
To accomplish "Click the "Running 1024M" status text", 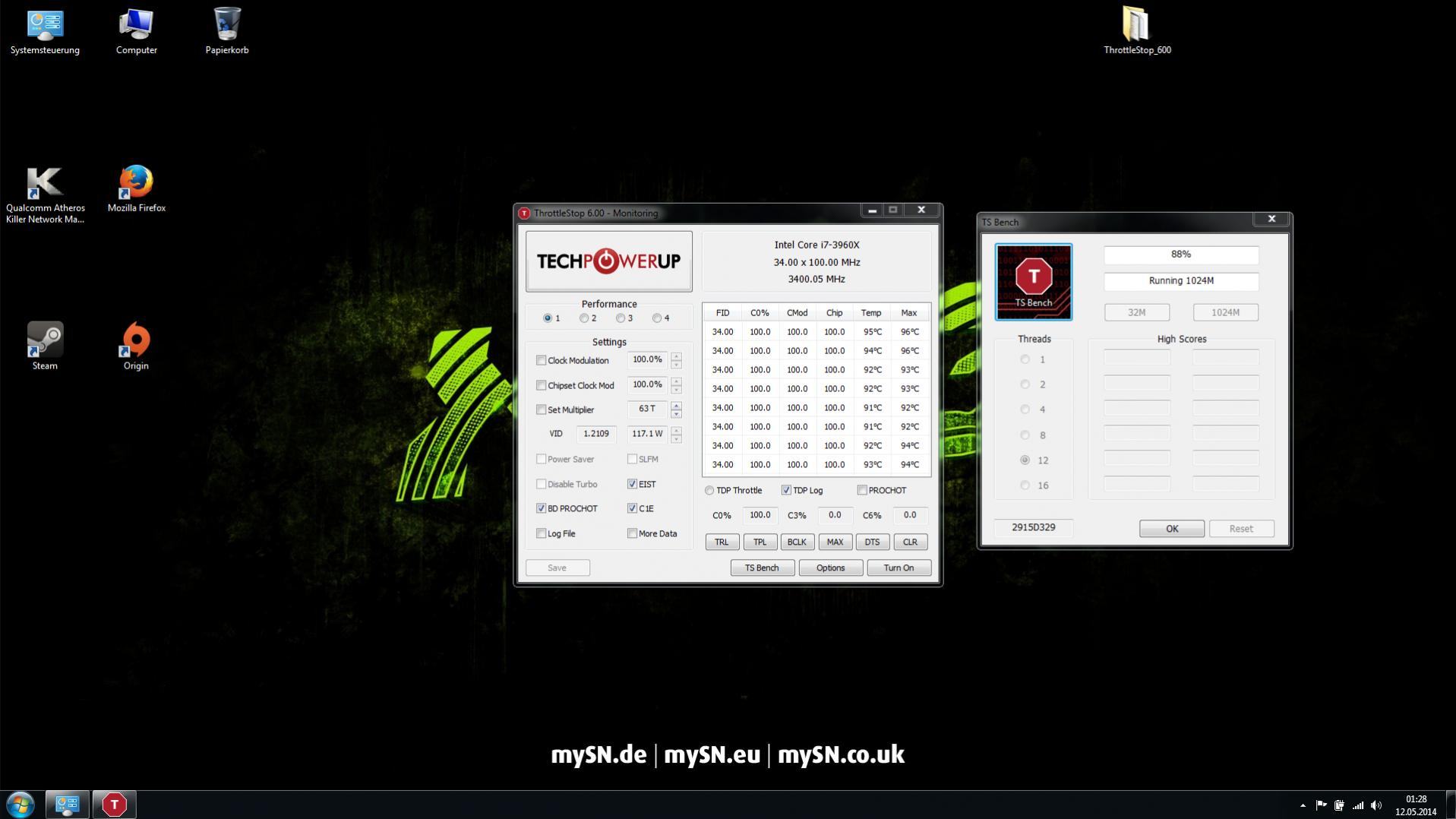I will (1181, 281).
